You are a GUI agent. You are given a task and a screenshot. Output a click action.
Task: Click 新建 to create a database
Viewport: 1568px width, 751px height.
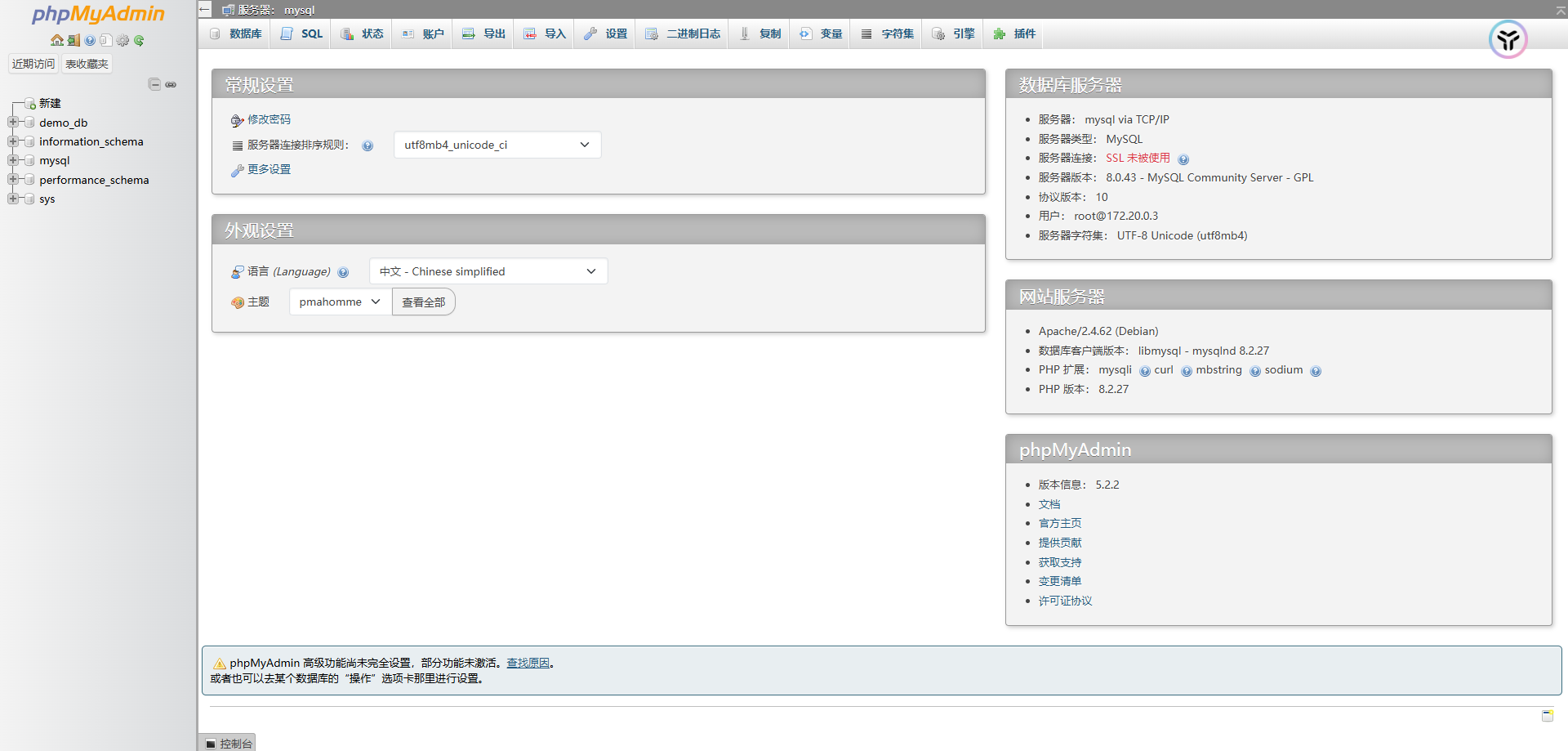point(50,103)
